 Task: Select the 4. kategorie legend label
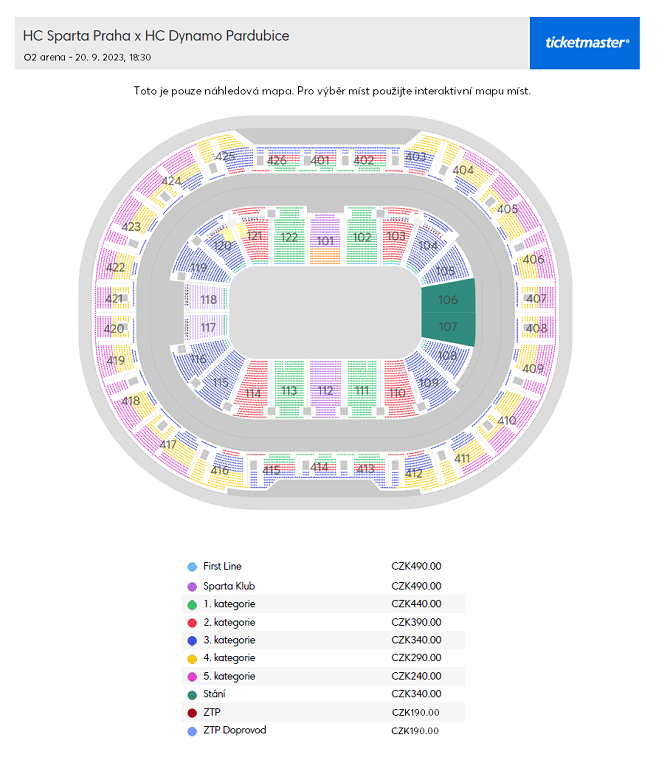tap(229, 658)
